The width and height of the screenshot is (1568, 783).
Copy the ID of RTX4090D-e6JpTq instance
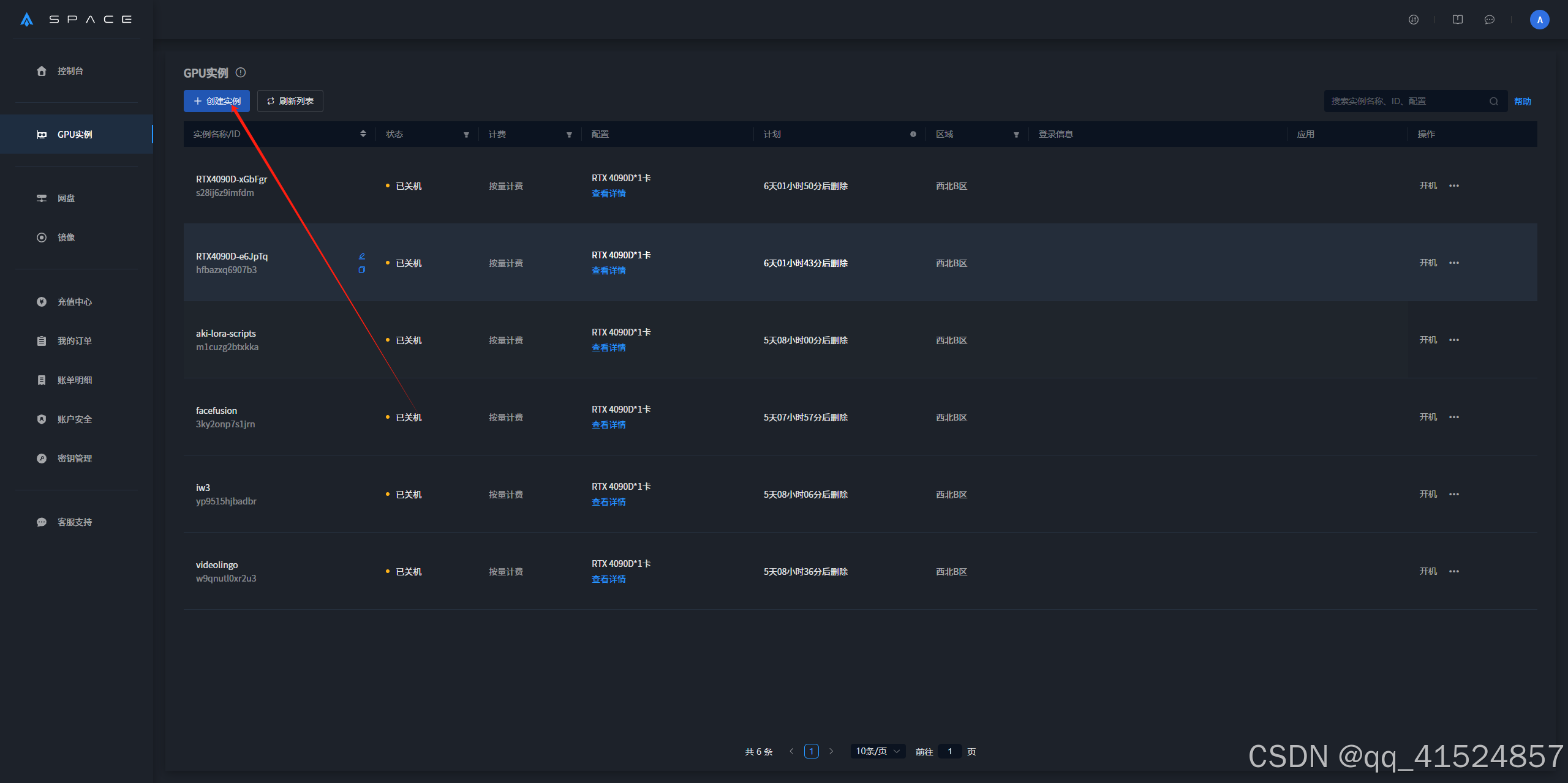pyautogui.click(x=362, y=270)
